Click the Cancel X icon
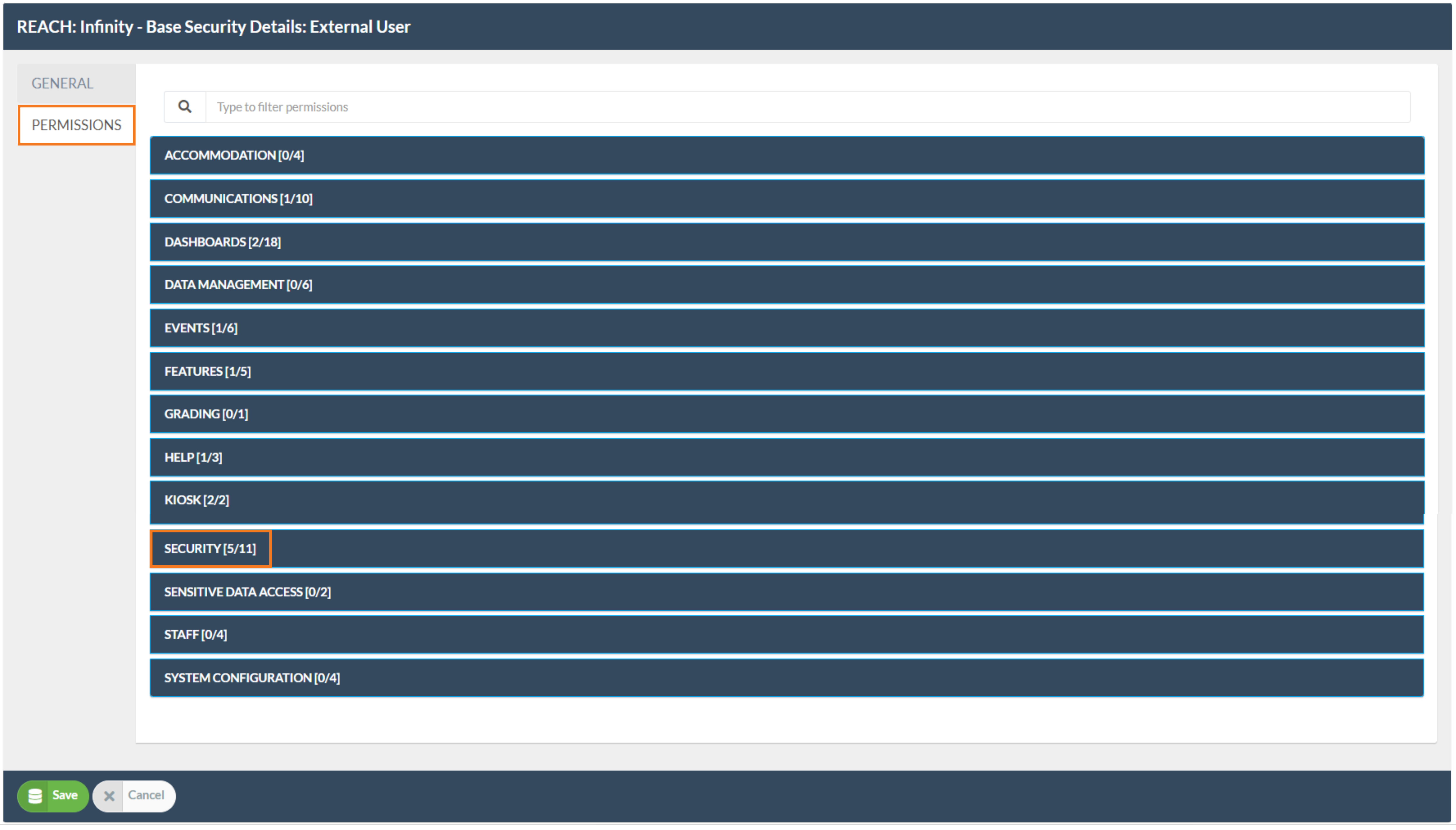The height and width of the screenshot is (830, 1456). click(x=109, y=796)
